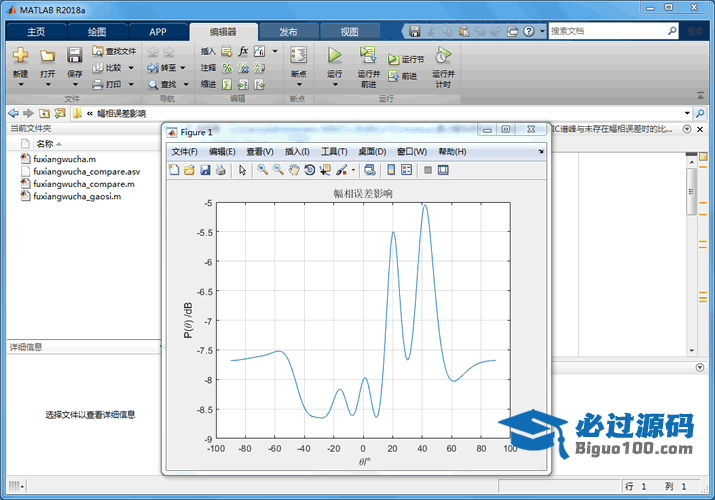Expand the current folder path dropdown

tap(687, 113)
